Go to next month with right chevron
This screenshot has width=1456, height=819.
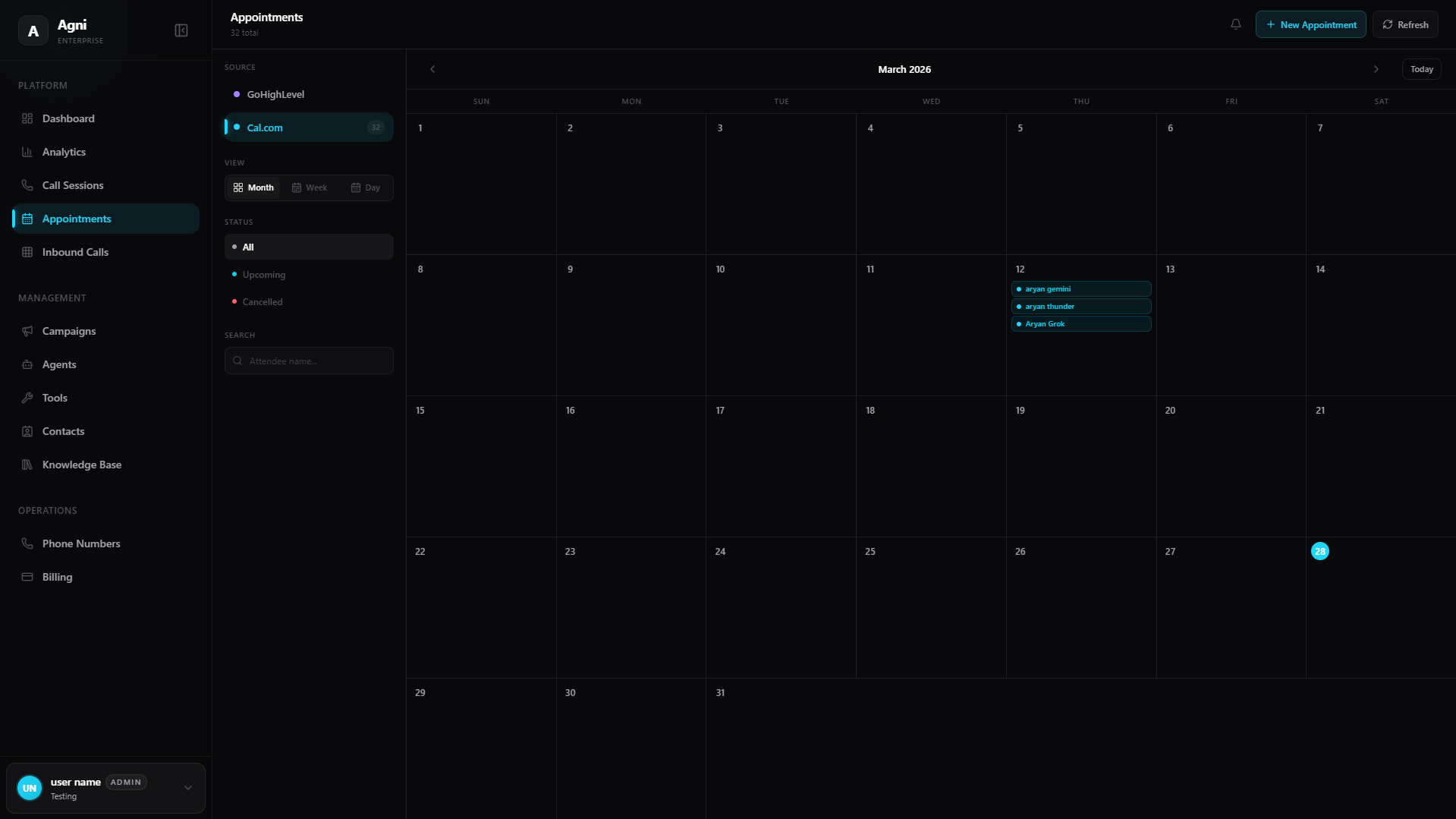coord(1376,69)
